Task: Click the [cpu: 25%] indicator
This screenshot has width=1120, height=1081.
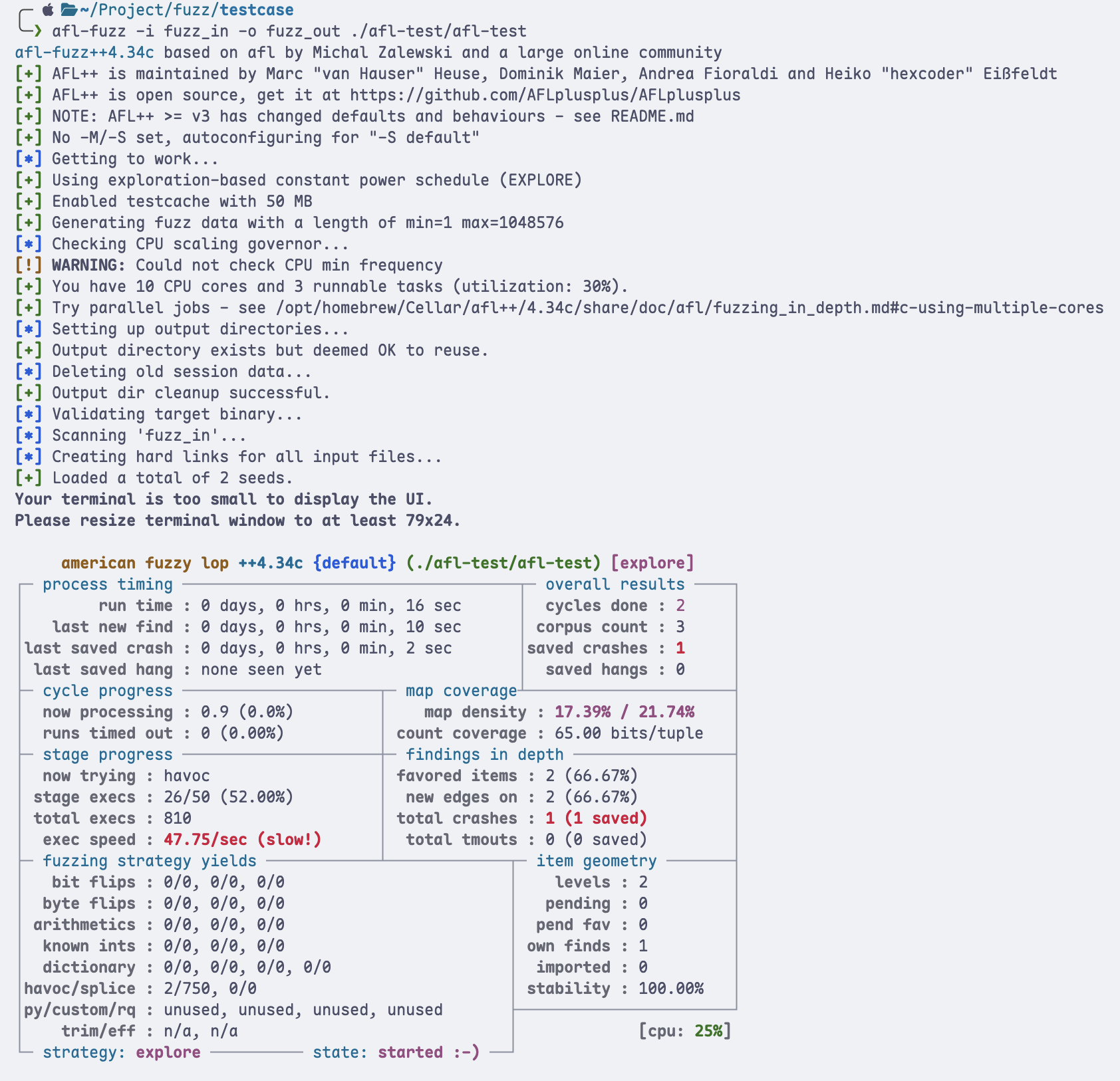Action: (x=684, y=1031)
